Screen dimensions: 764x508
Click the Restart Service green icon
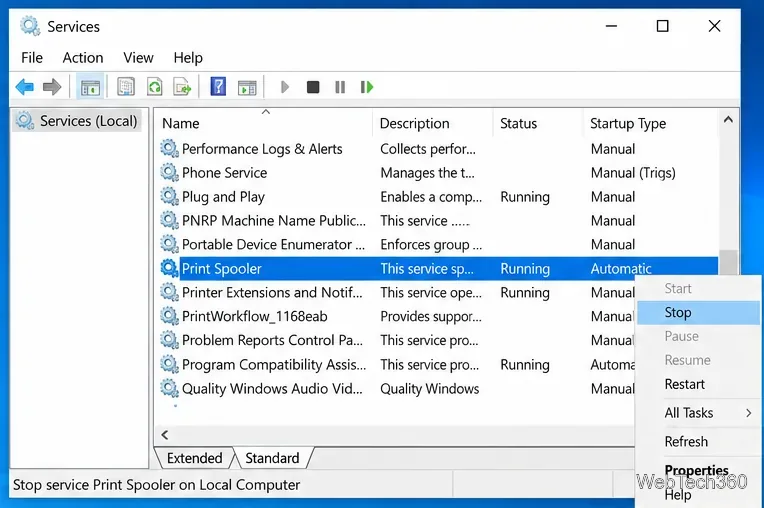(x=366, y=87)
